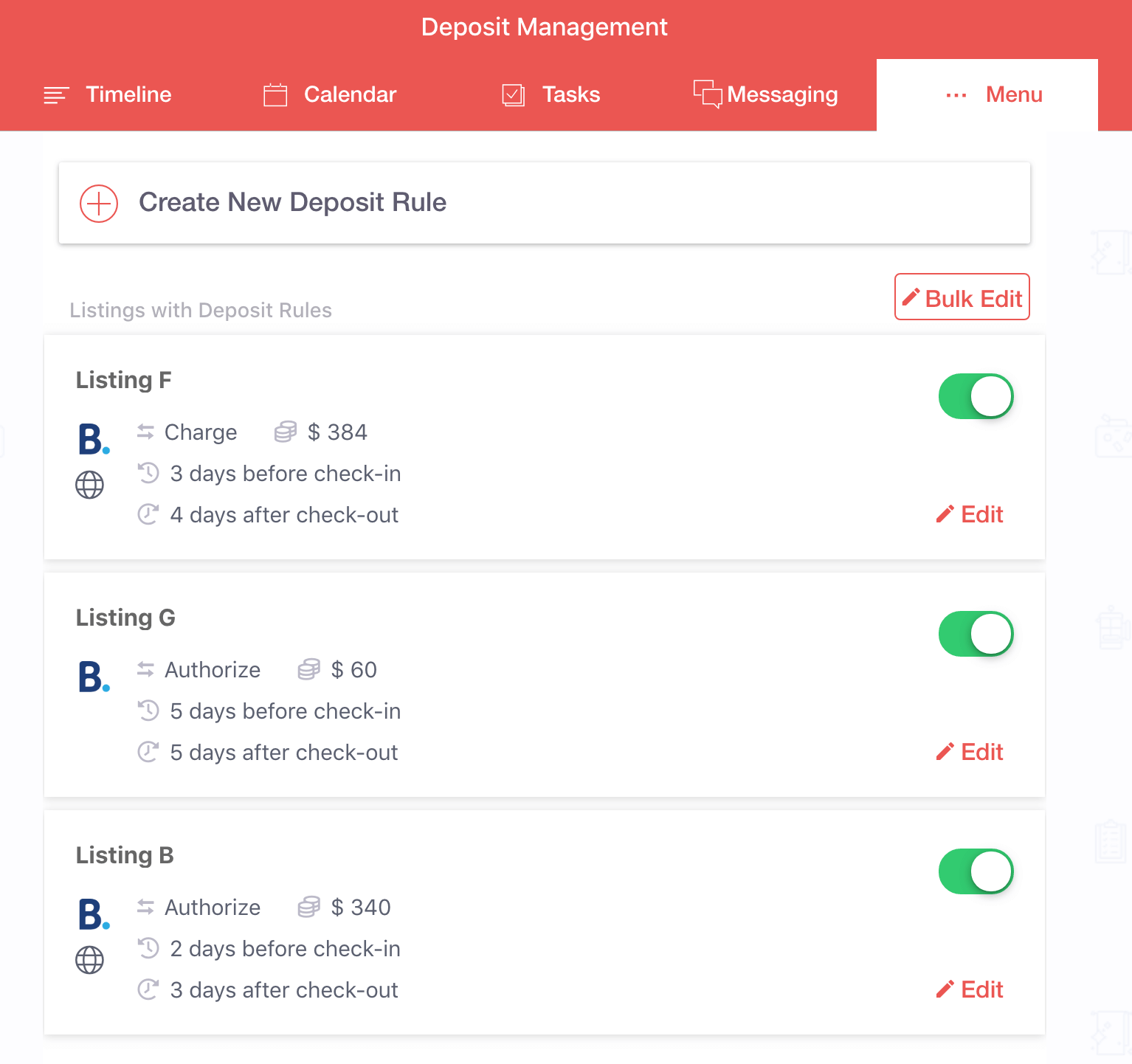Screen dimensions: 1132x1064
Task: Click the Deposit Management page title
Action: (x=545, y=27)
